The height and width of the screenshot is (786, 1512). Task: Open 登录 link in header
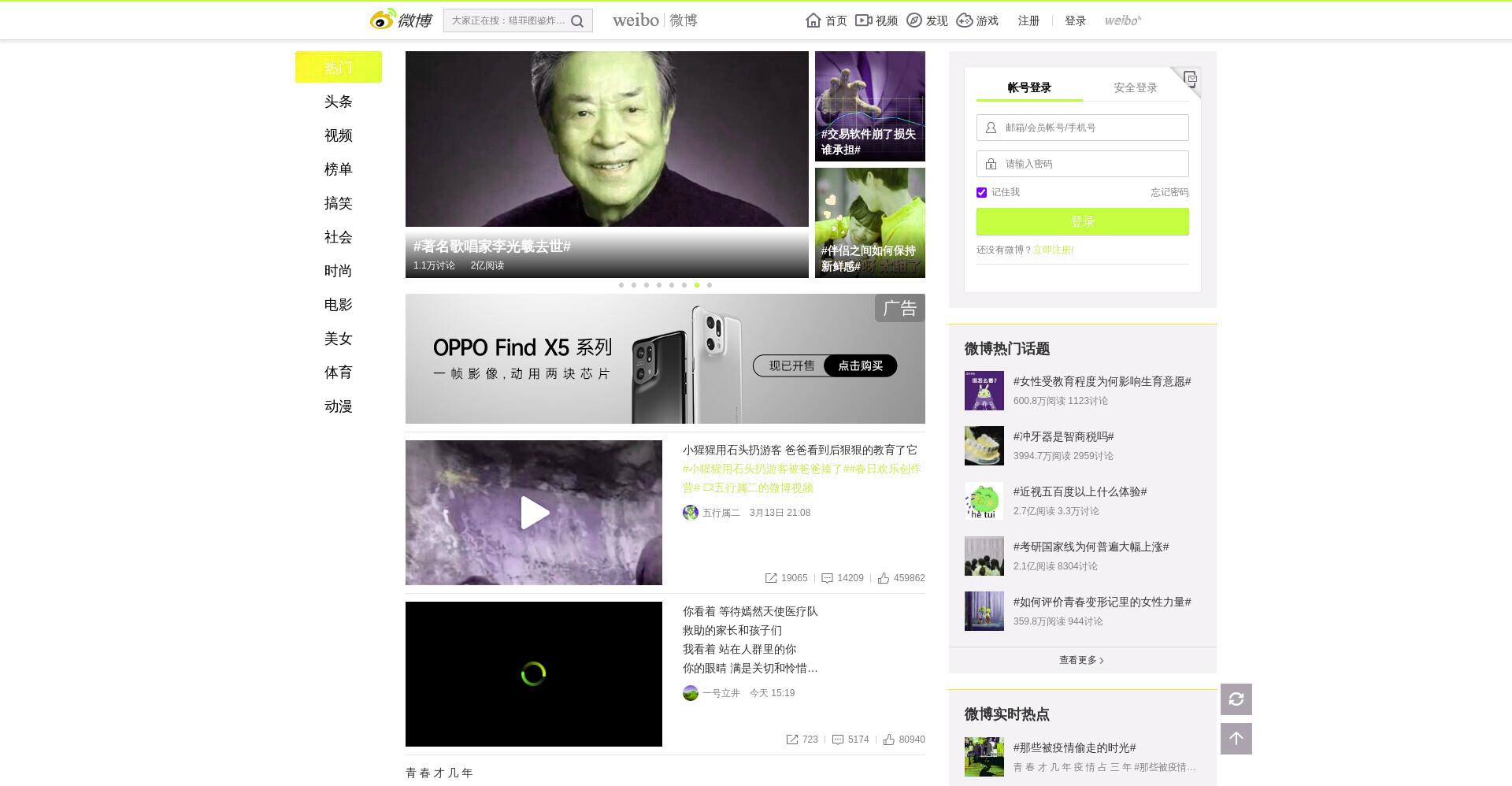click(x=1075, y=20)
